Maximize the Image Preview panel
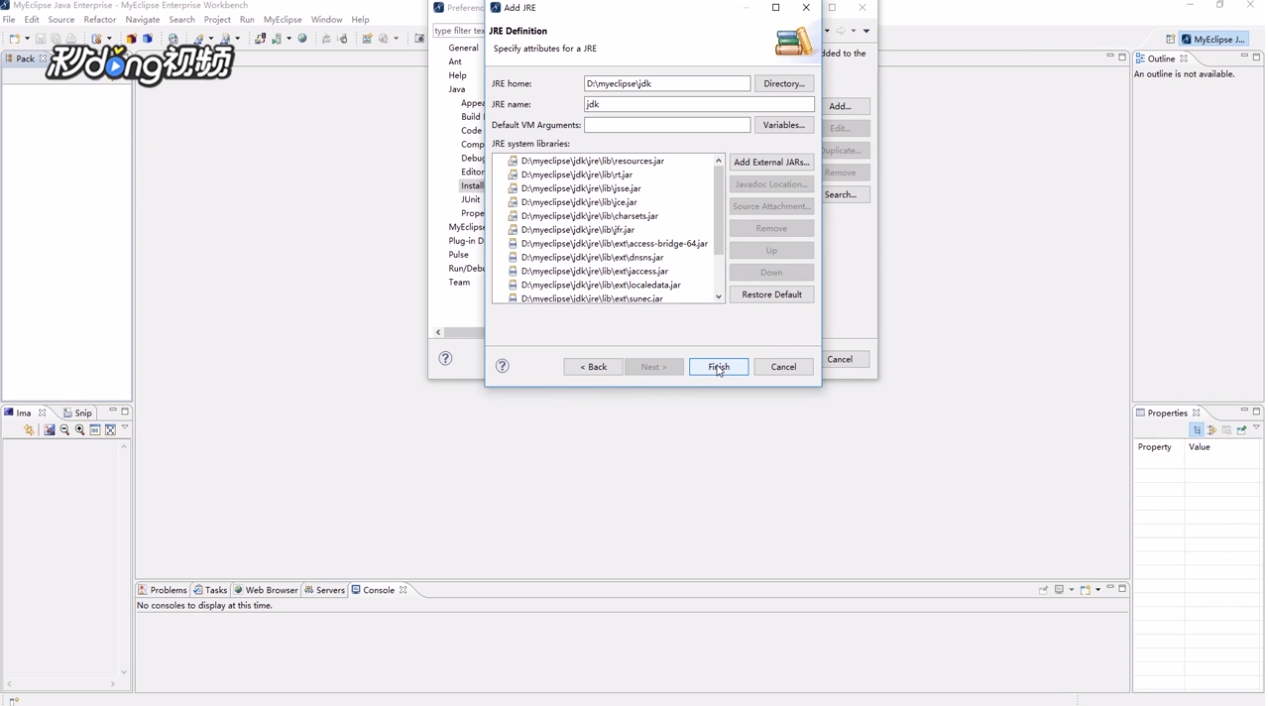Image resolution: width=1268 pixels, height=706 pixels. tap(125, 411)
